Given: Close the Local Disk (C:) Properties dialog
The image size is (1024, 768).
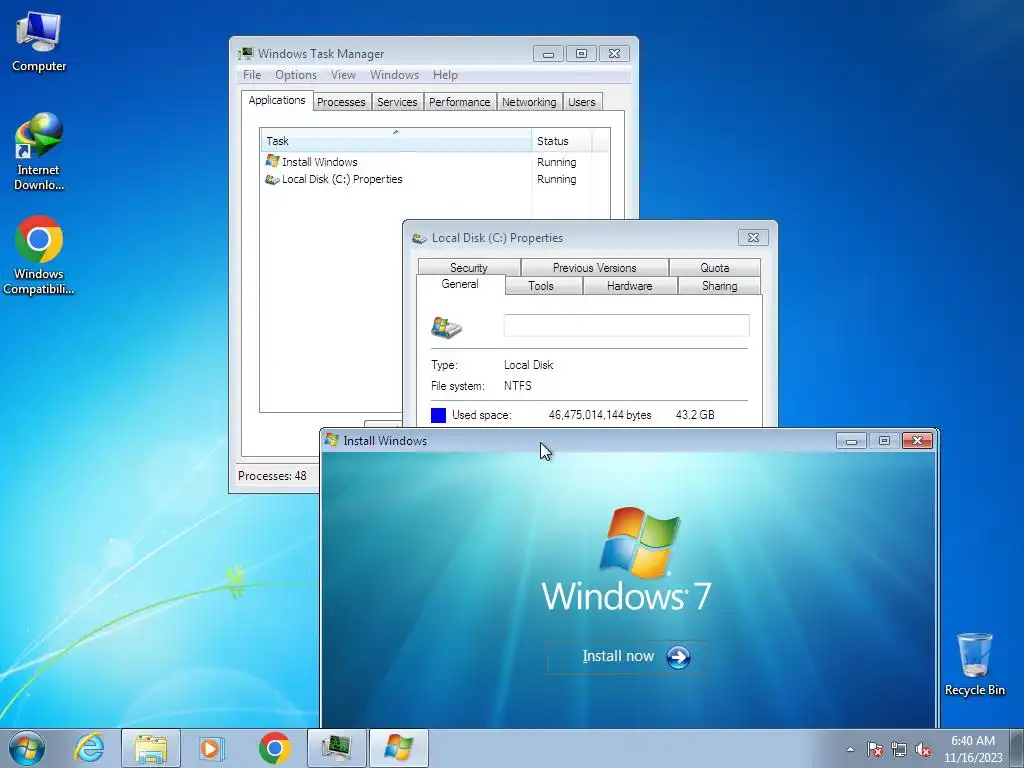Looking at the screenshot, I should 753,238.
